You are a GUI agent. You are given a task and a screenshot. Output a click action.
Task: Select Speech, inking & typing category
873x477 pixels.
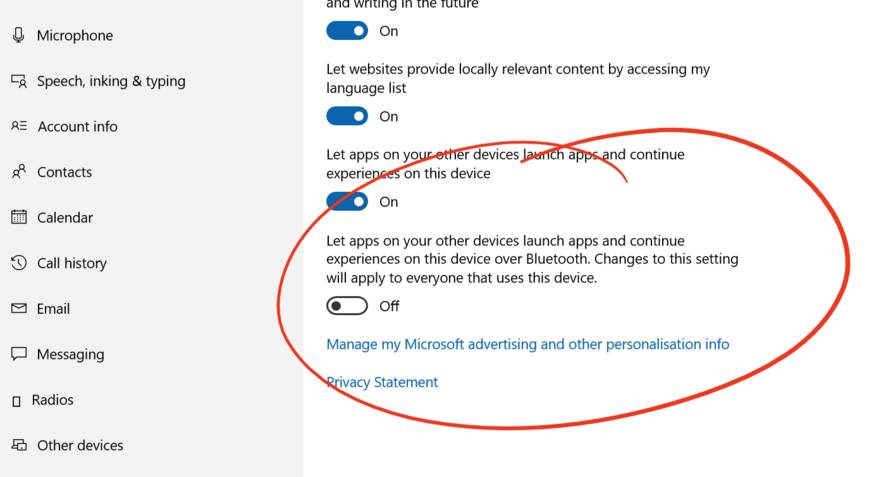[x=98, y=81]
